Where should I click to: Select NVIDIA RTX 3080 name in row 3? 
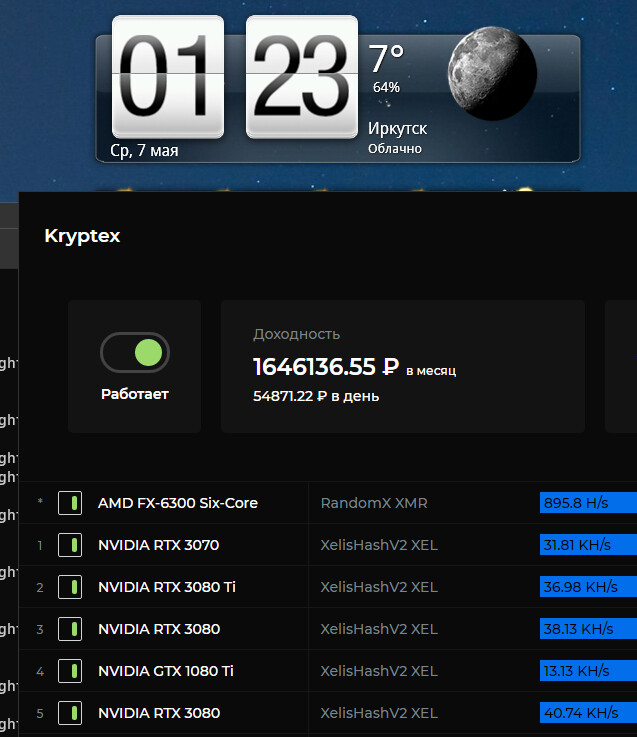click(159, 629)
